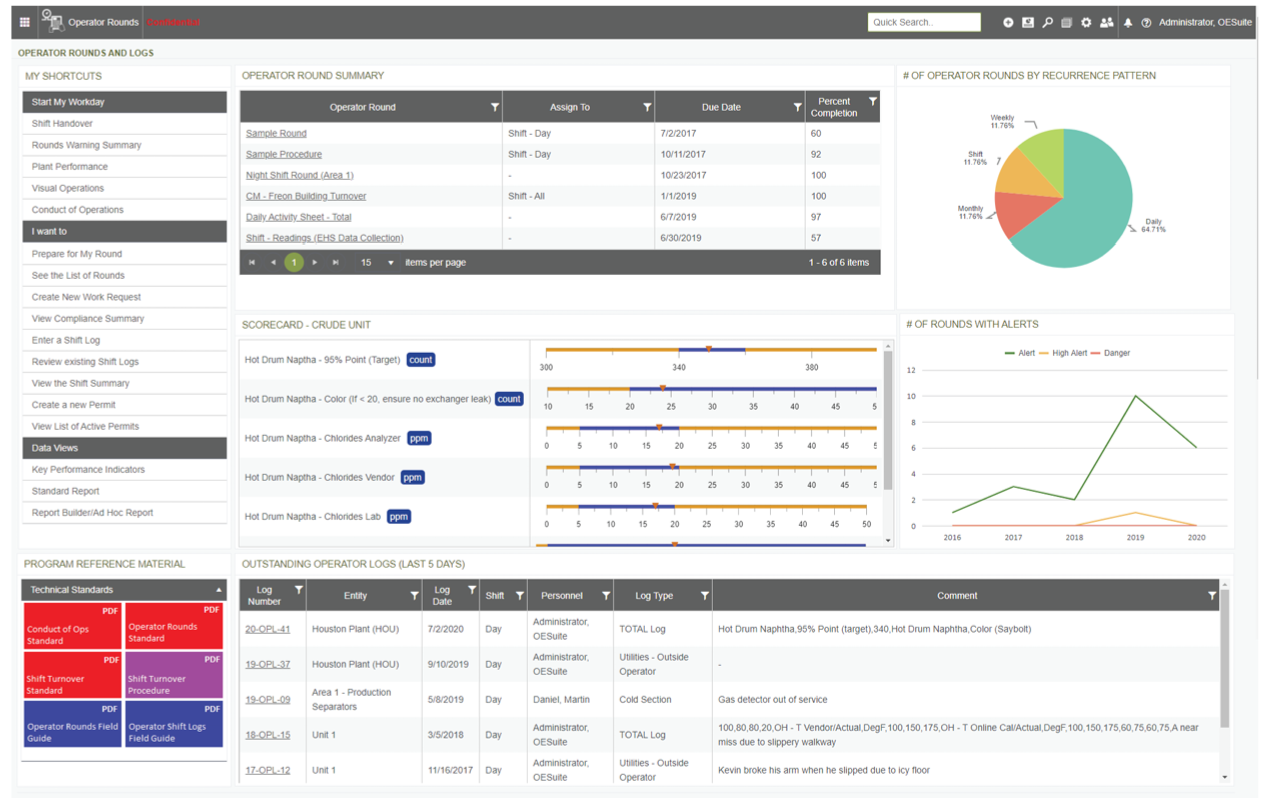Open the users group icon
Image resolution: width=1274 pixels, height=798 pixels.
(1107, 22)
